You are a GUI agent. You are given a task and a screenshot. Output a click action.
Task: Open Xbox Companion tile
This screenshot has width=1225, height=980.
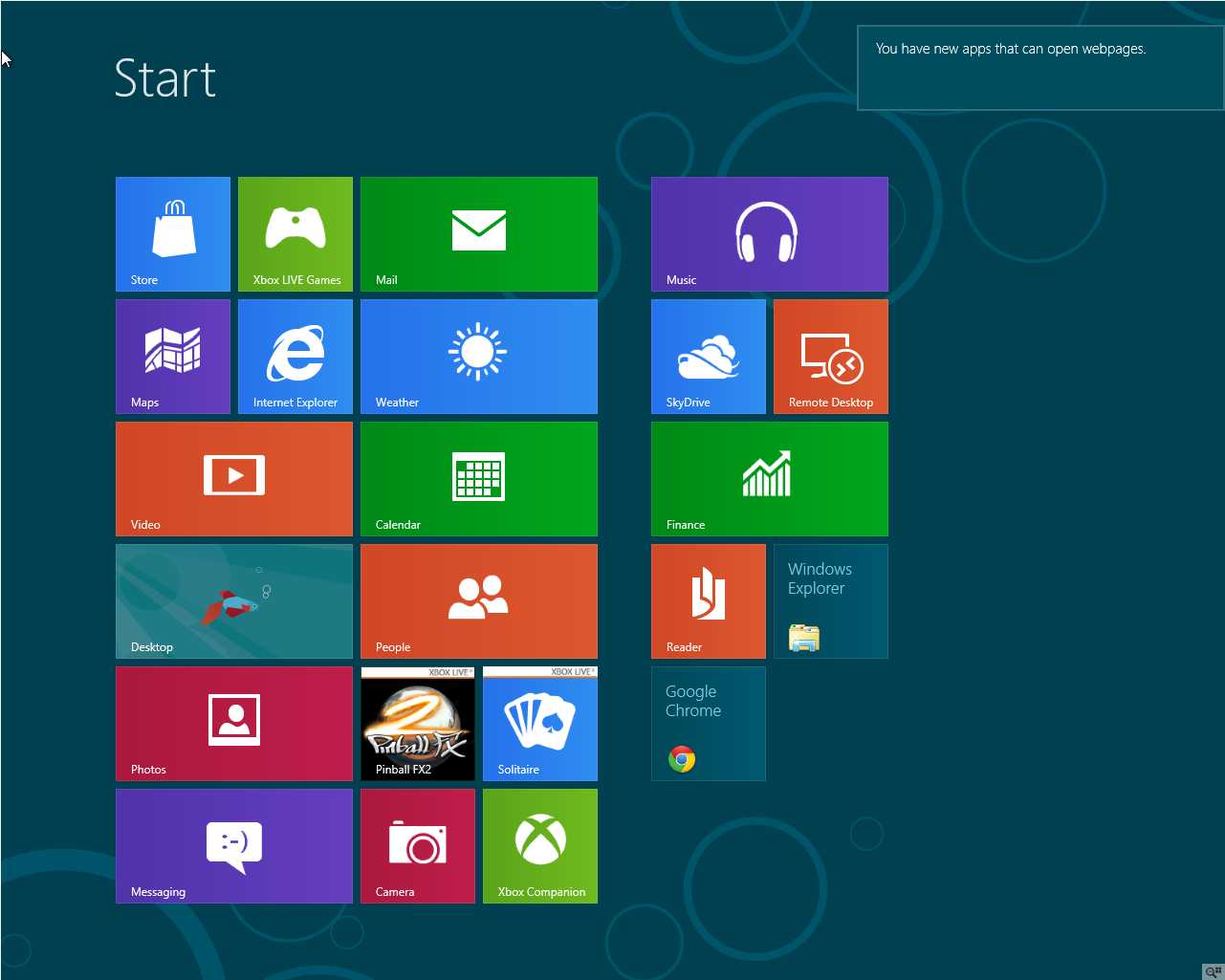click(x=540, y=846)
